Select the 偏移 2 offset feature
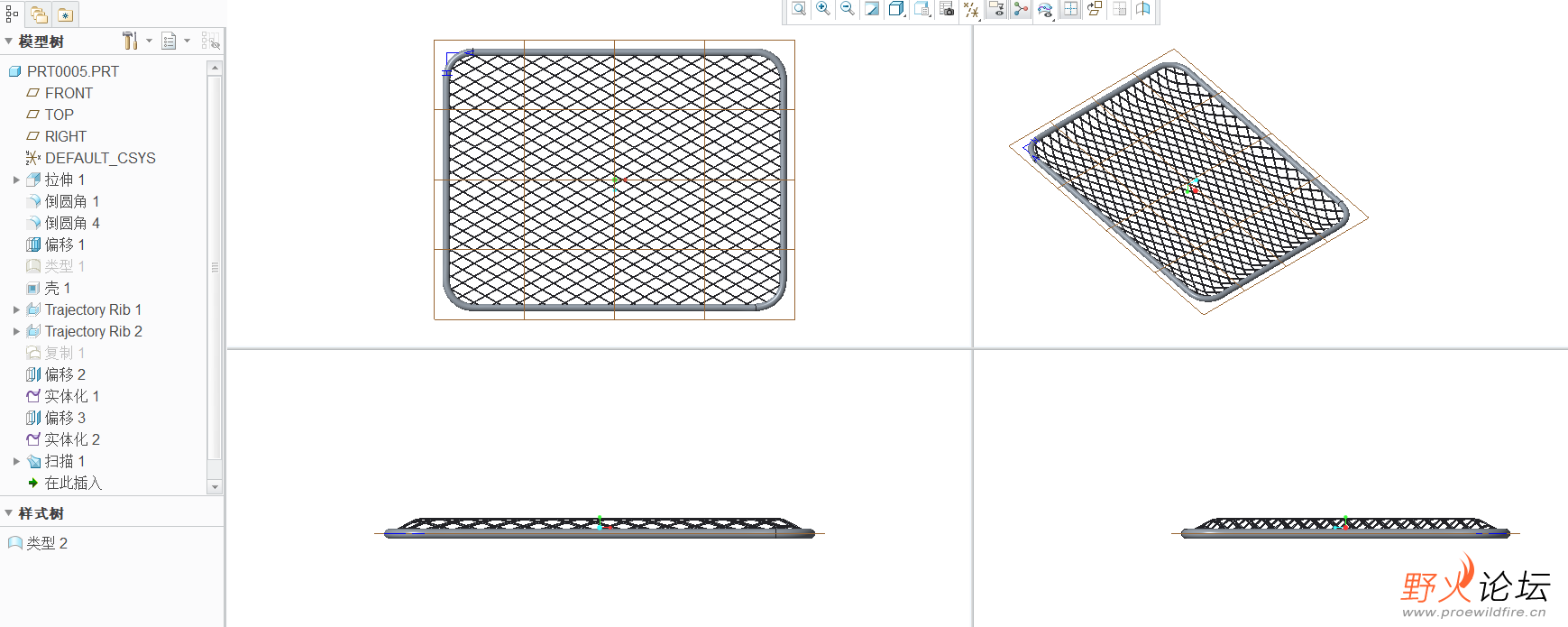The width and height of the screenshot is (1568, 627). click(65, 374)
